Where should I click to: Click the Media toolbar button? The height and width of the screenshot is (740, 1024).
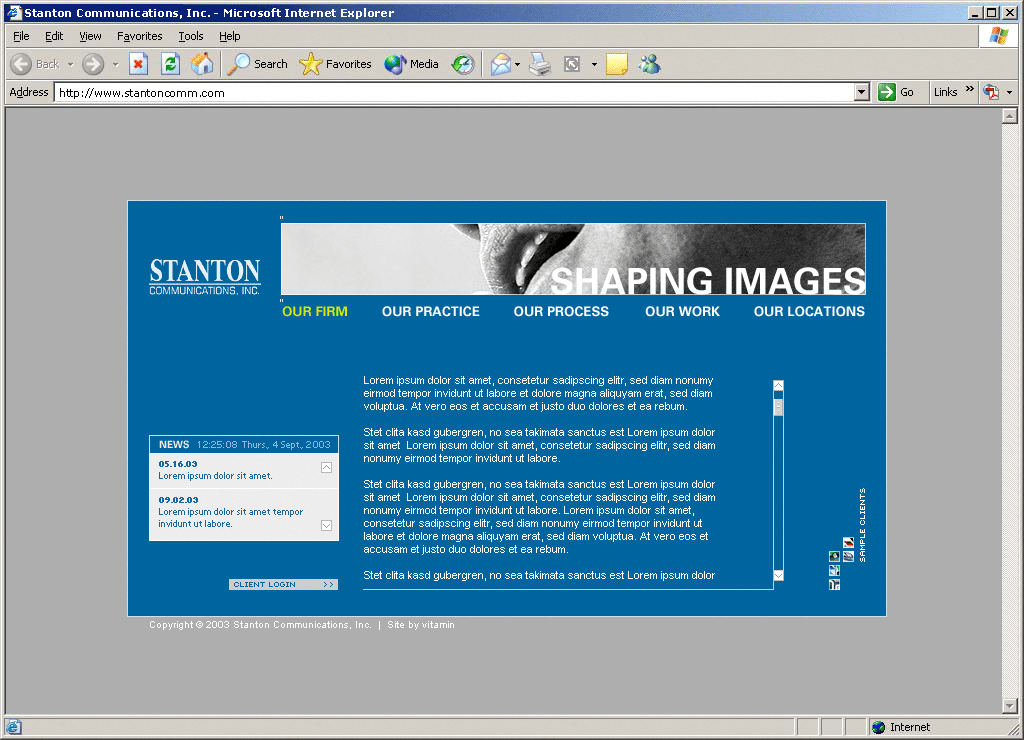coord(412,64)
